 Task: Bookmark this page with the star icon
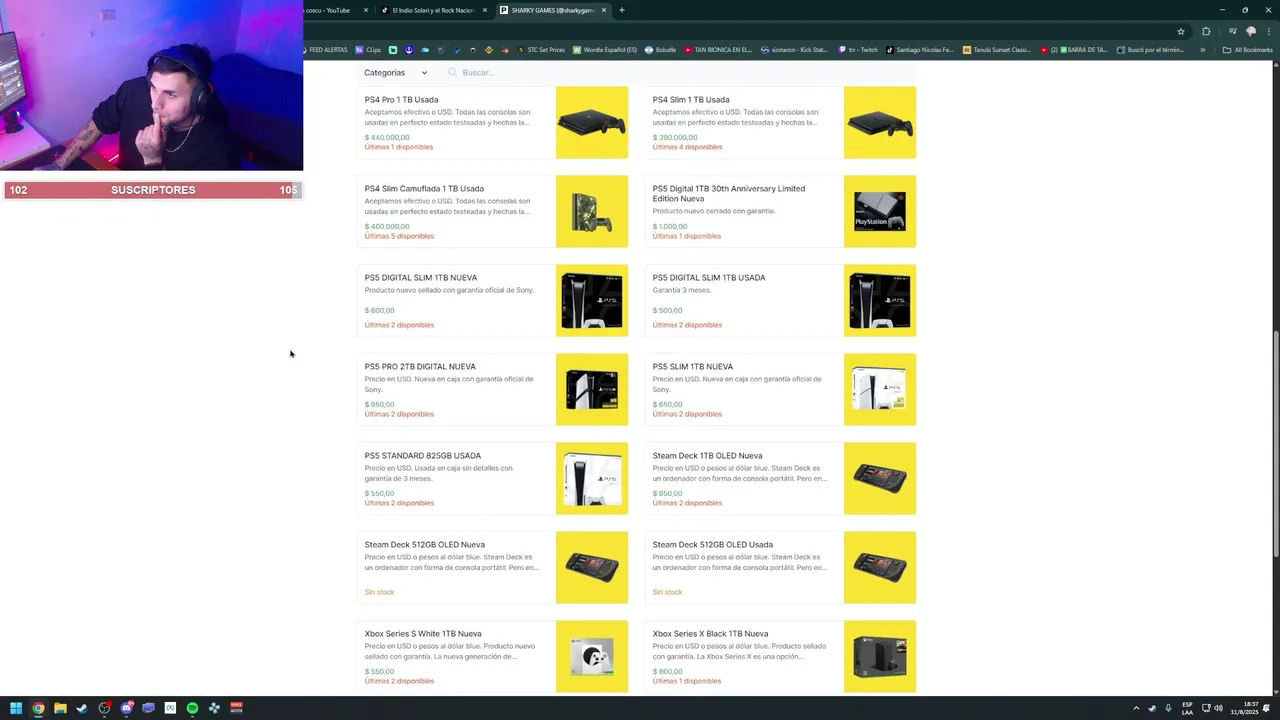pos(1181,31)
